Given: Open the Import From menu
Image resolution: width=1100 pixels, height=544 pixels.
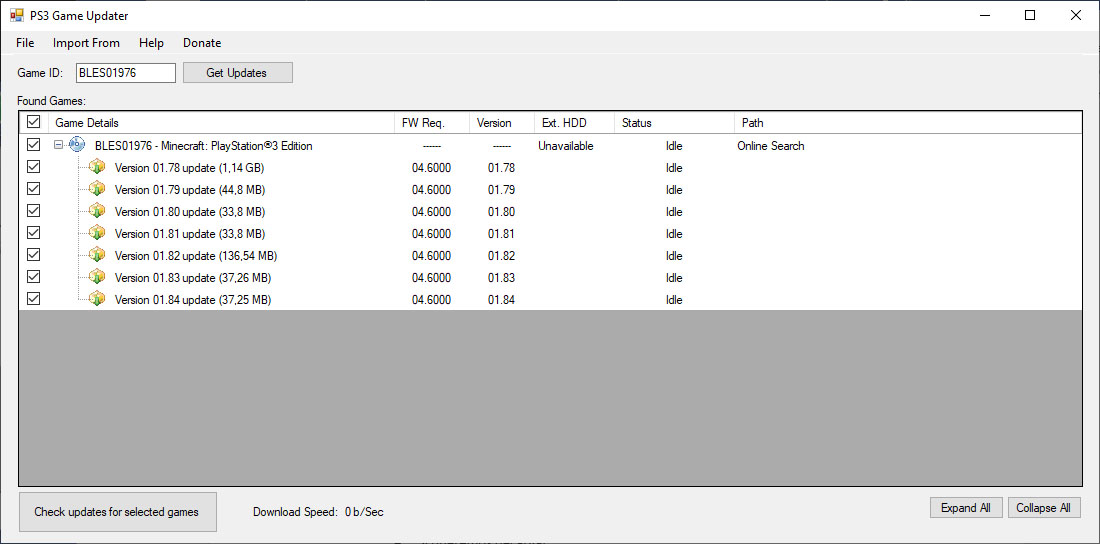Looking at the screenshot, I should pos(86,43).
